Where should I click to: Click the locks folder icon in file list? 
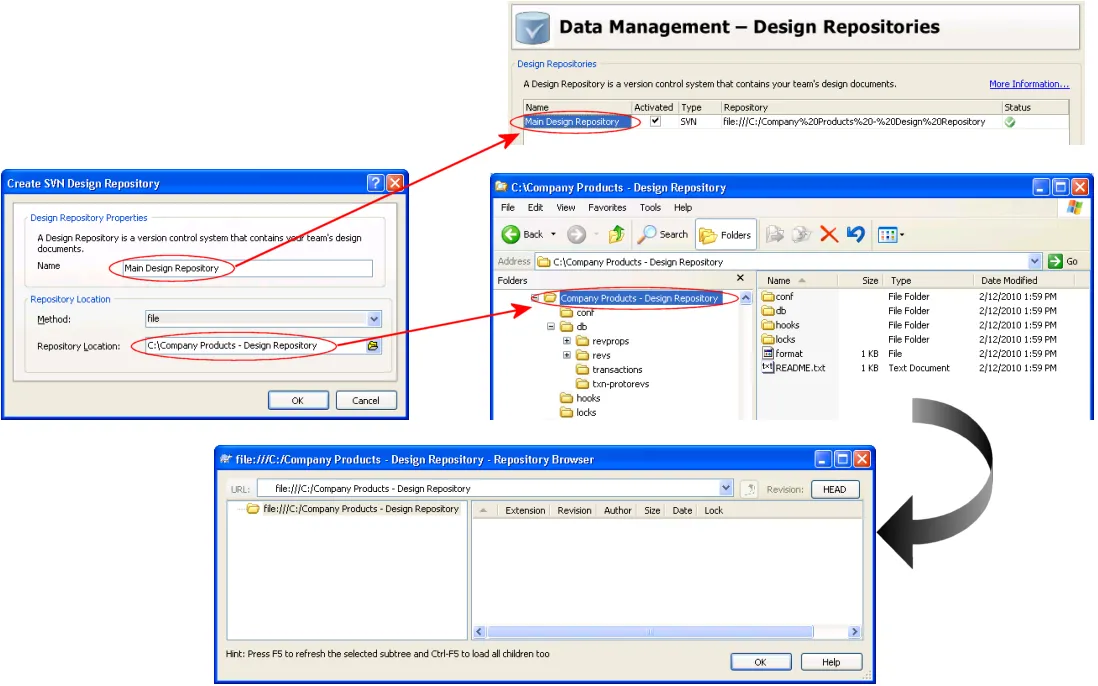click(768, 340)
